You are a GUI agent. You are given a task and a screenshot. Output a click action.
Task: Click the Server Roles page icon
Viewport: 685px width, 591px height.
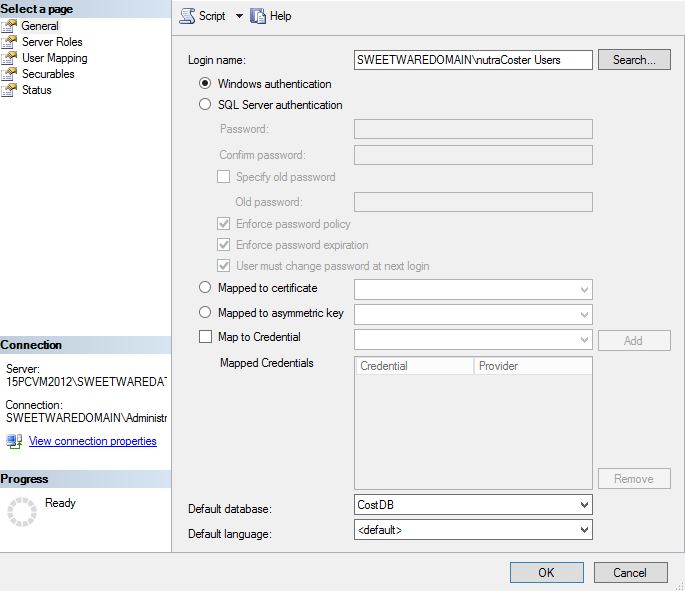tap(9, 42)
